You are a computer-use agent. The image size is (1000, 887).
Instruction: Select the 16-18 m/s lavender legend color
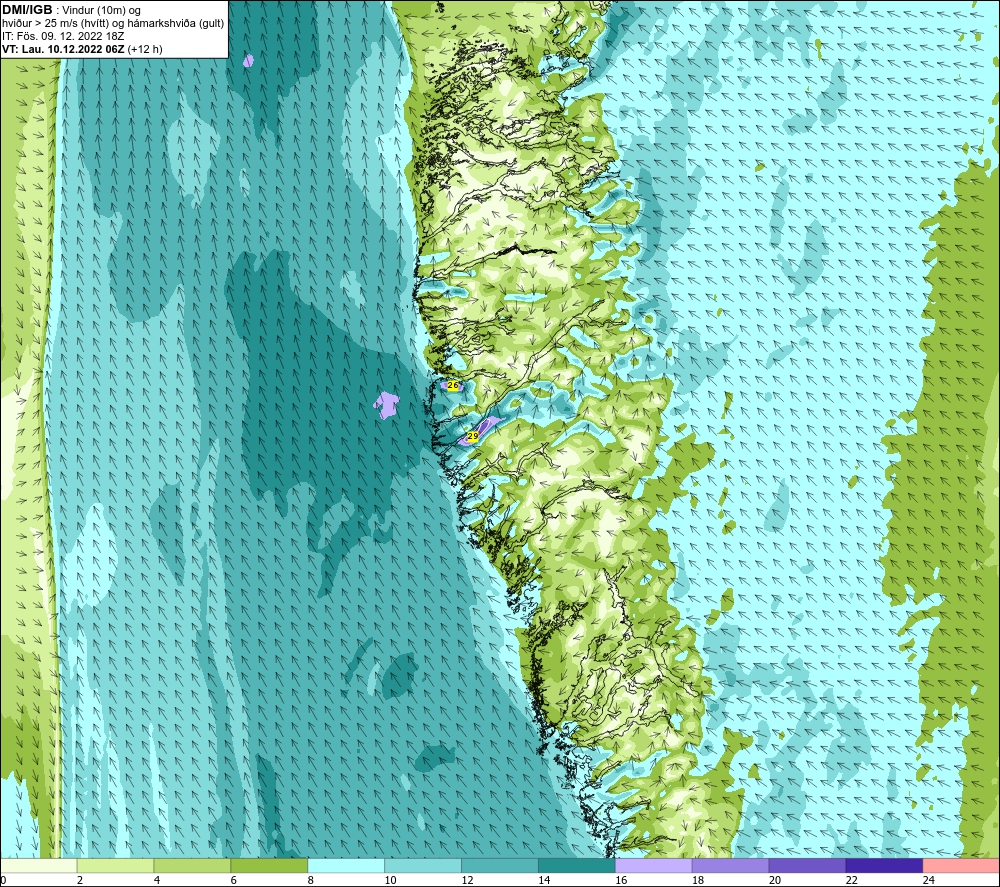tap(654, 865)
